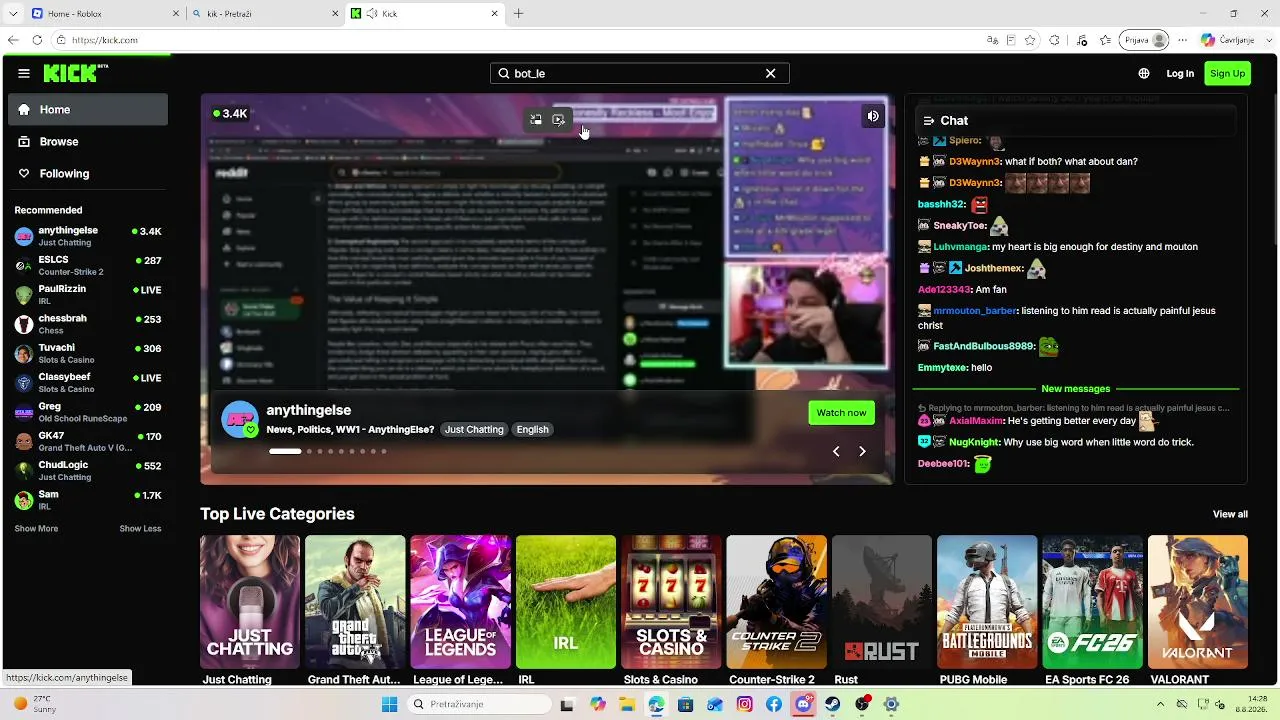Add this page to favorites star
1280x720 pixels.
pyautogui.click(x=1030, y=40)
